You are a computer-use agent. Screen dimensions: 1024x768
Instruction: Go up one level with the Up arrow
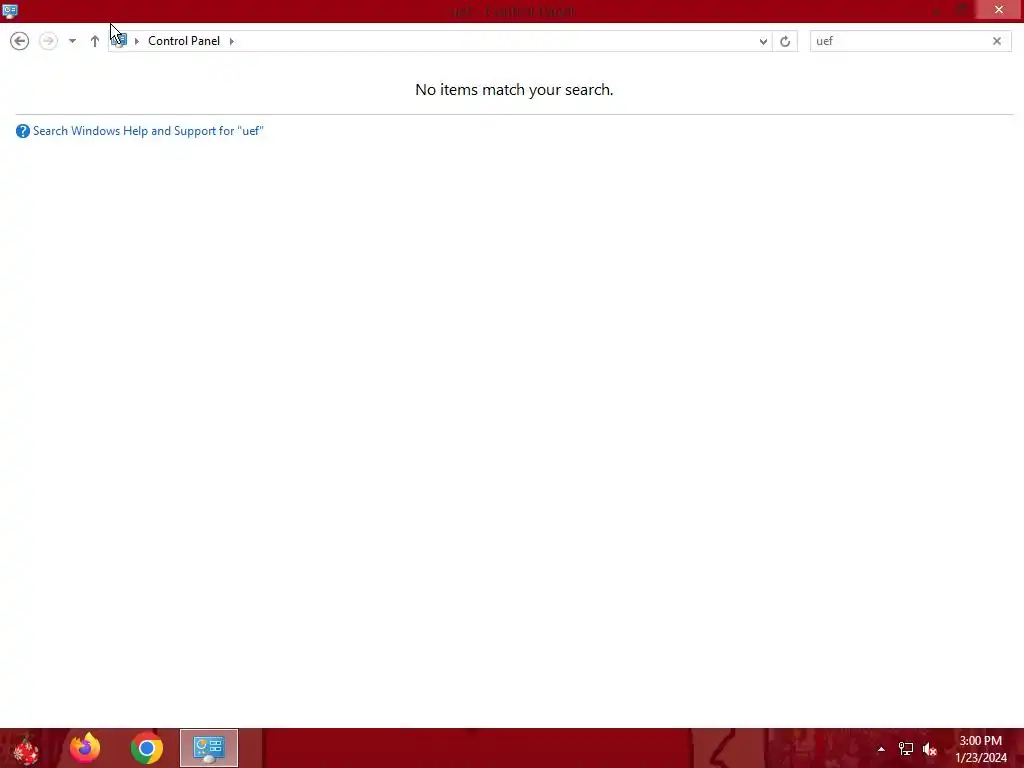95,41
